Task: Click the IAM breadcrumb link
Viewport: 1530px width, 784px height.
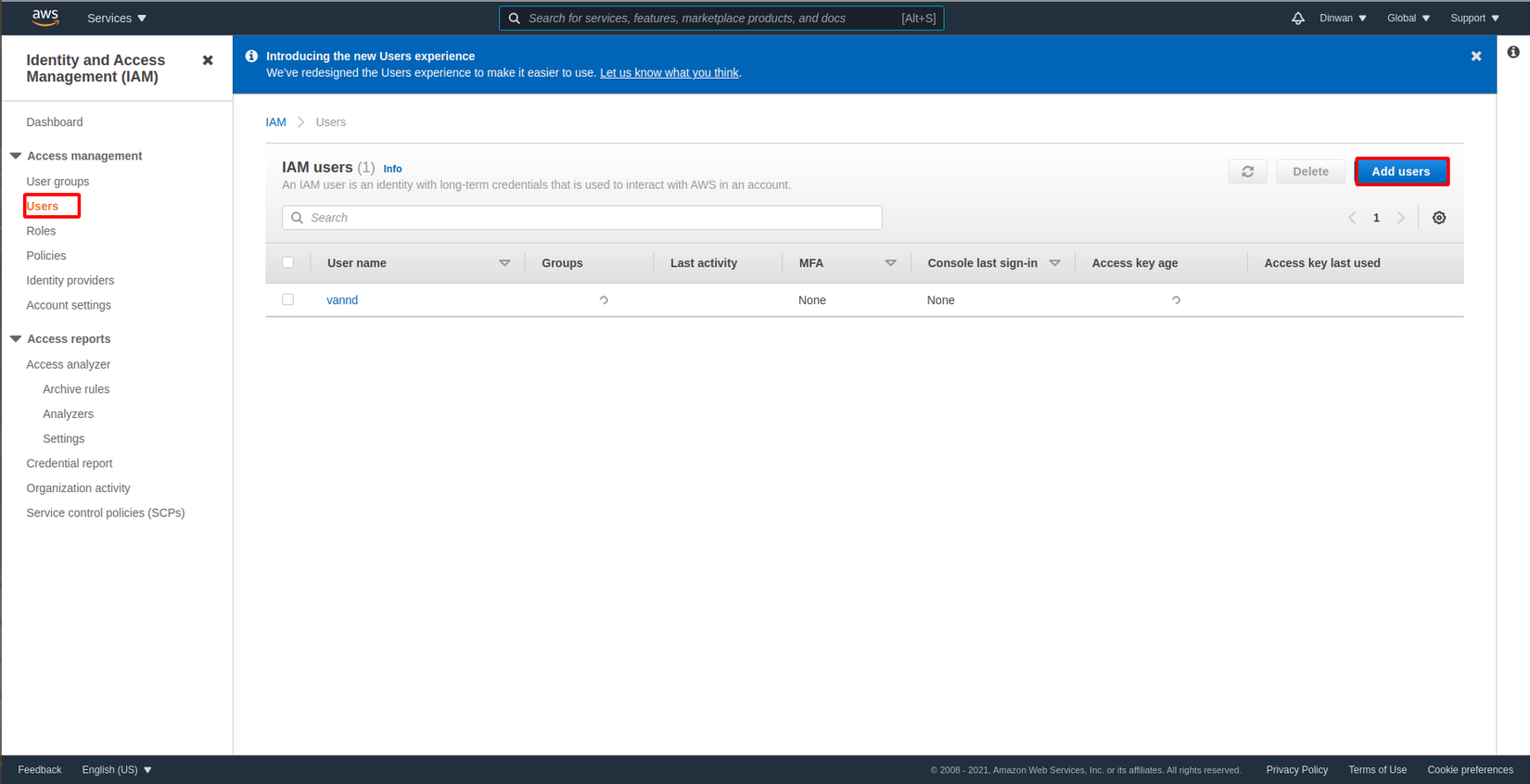Action: click(x=275, y=122)
